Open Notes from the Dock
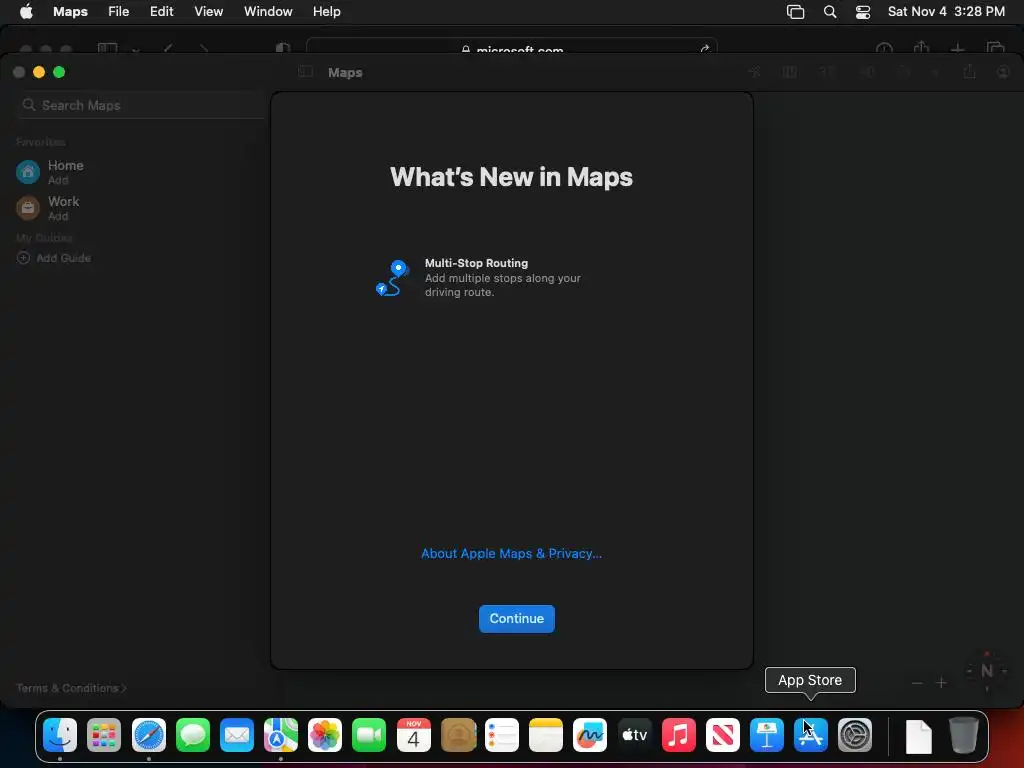This screenshot has height=768, width=1024. point(545,735)
